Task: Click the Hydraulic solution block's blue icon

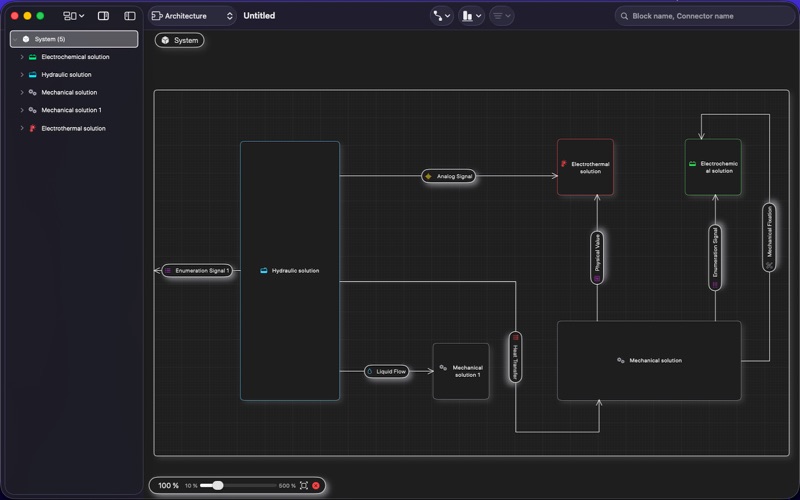Action: (x=264, y=270)
